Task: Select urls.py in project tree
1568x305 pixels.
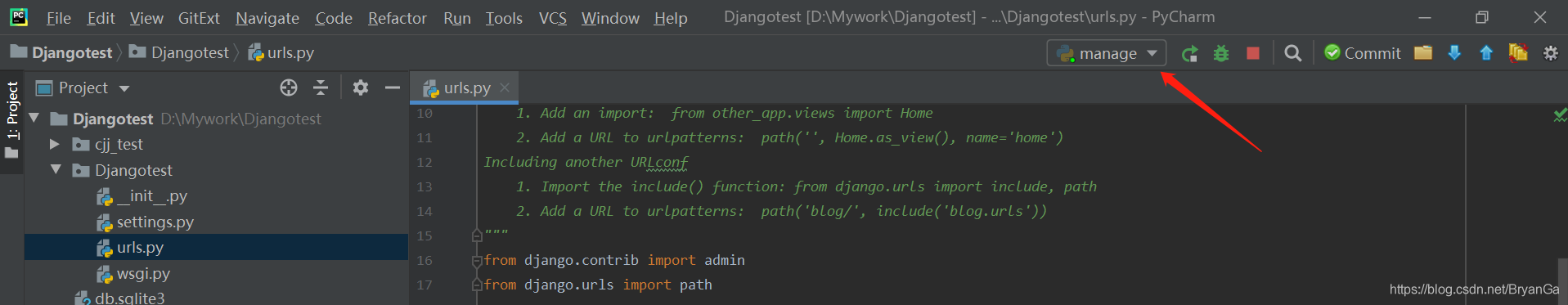Action: (x=216, y=247)
